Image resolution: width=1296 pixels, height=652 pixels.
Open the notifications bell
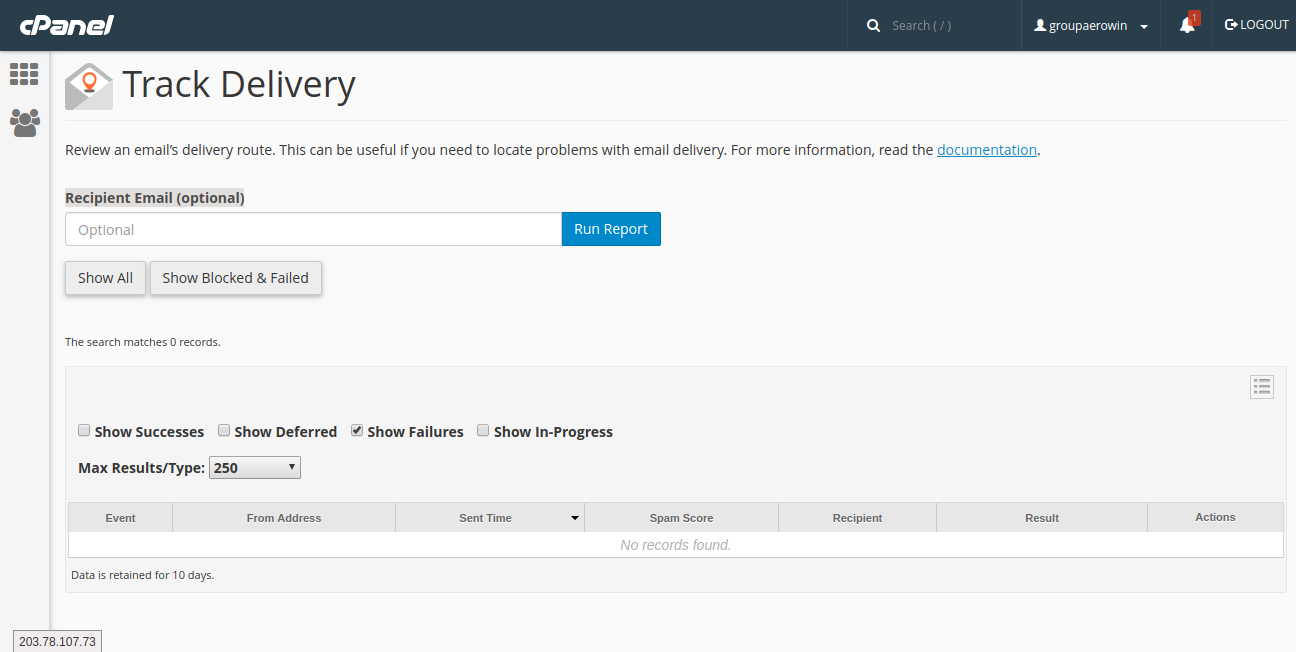tap(1187, 25)
